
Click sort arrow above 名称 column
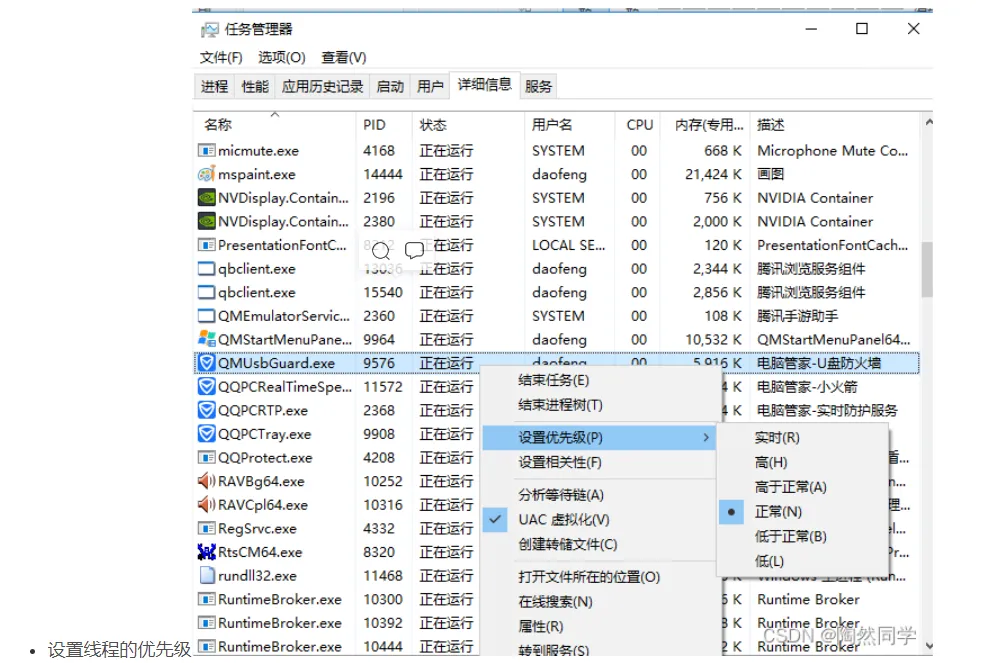(x=275, y=114)
